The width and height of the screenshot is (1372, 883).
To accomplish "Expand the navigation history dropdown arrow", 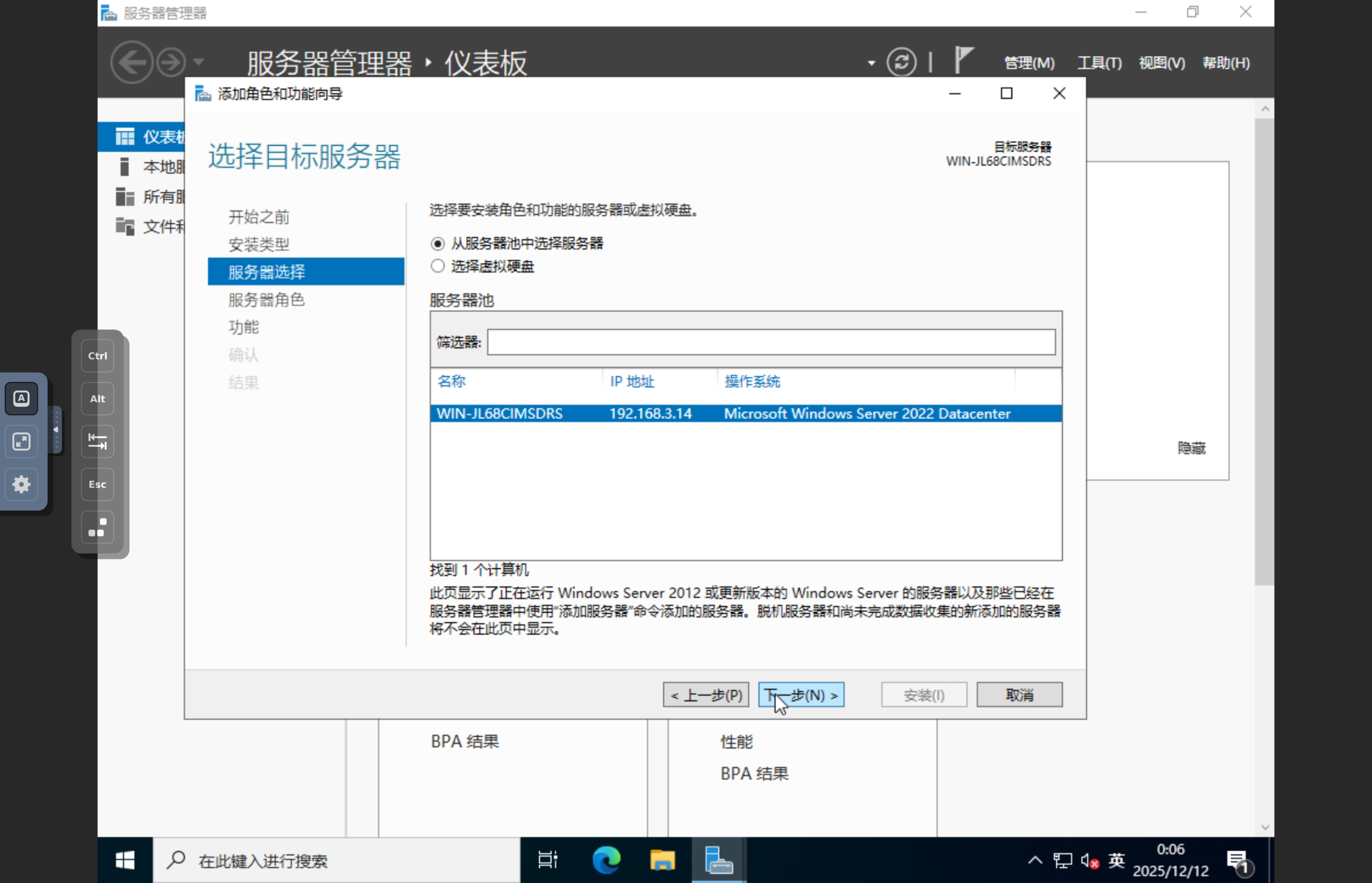I will coord(198,62).
